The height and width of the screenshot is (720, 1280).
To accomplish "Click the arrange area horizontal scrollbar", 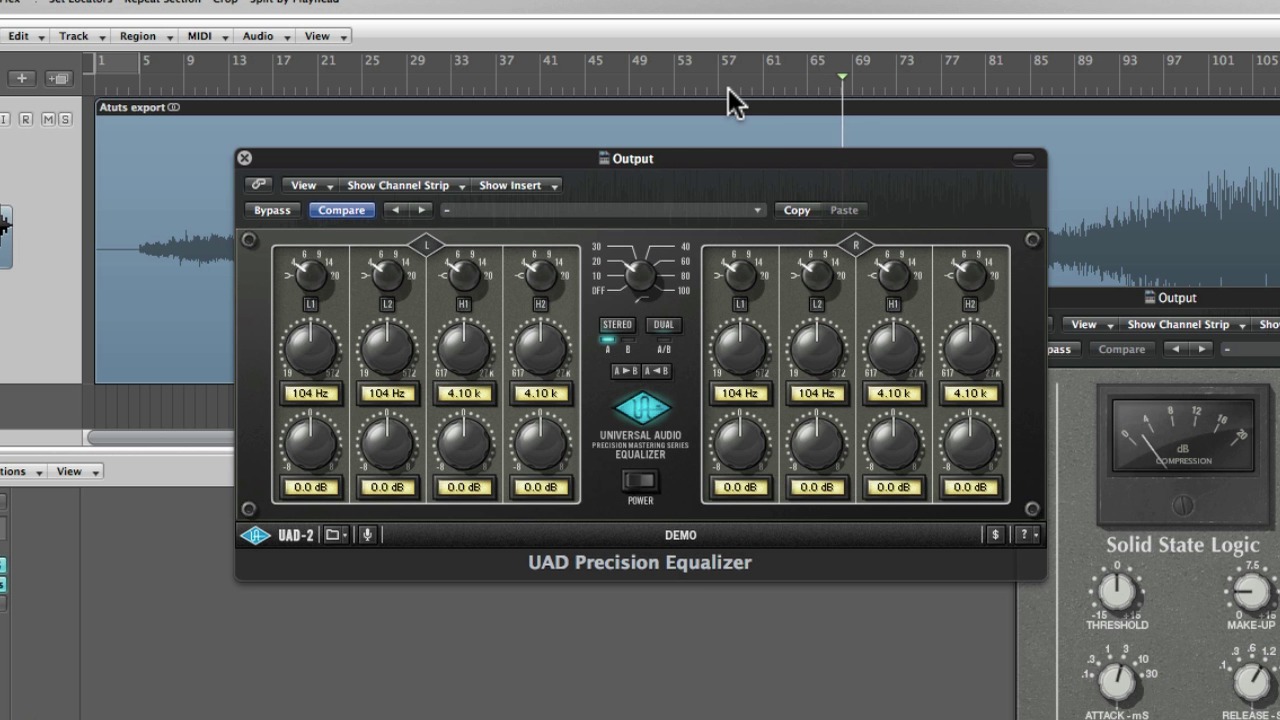I will tap(160, 437).
